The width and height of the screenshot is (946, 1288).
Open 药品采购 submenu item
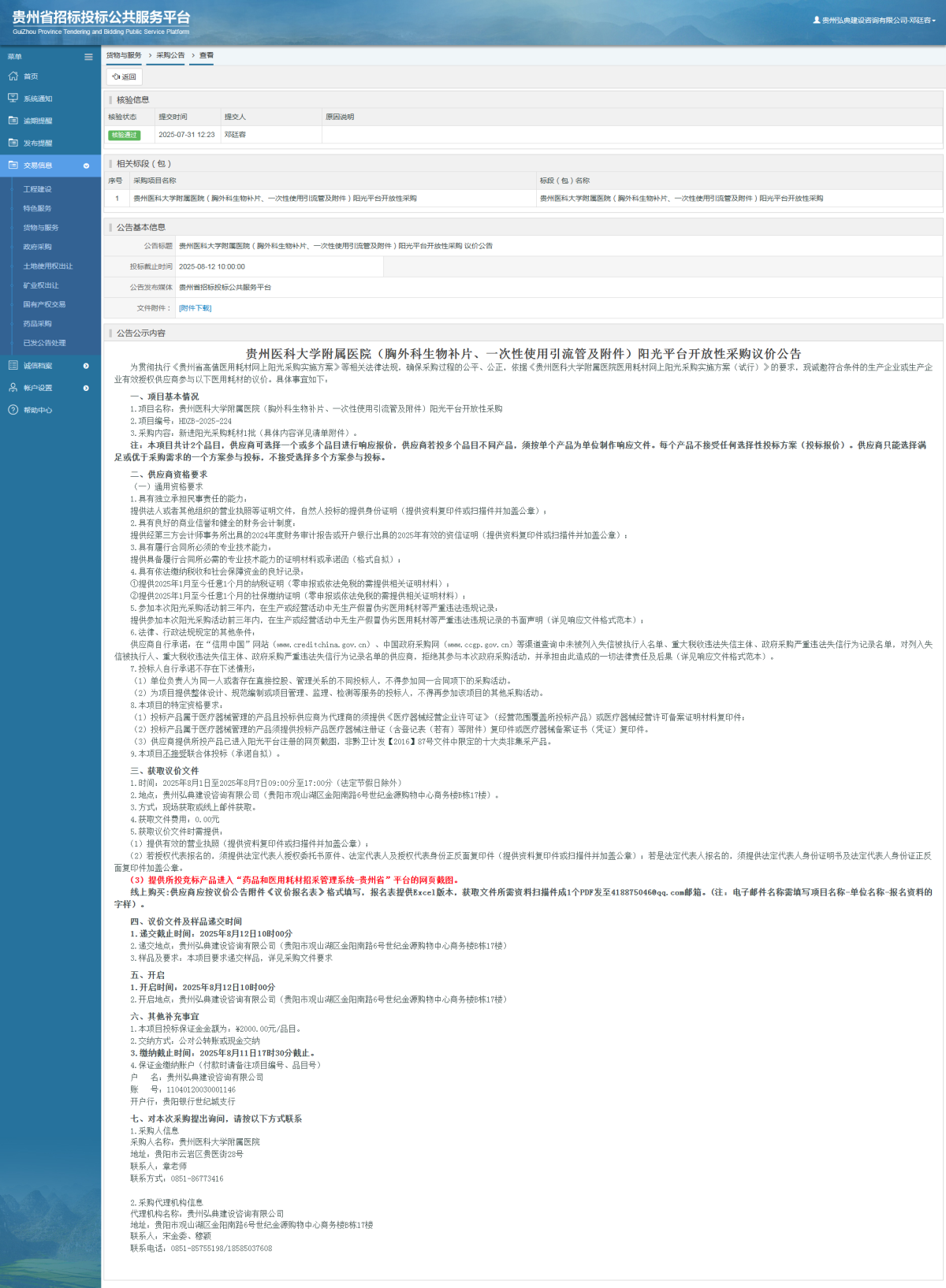point(37,324)
